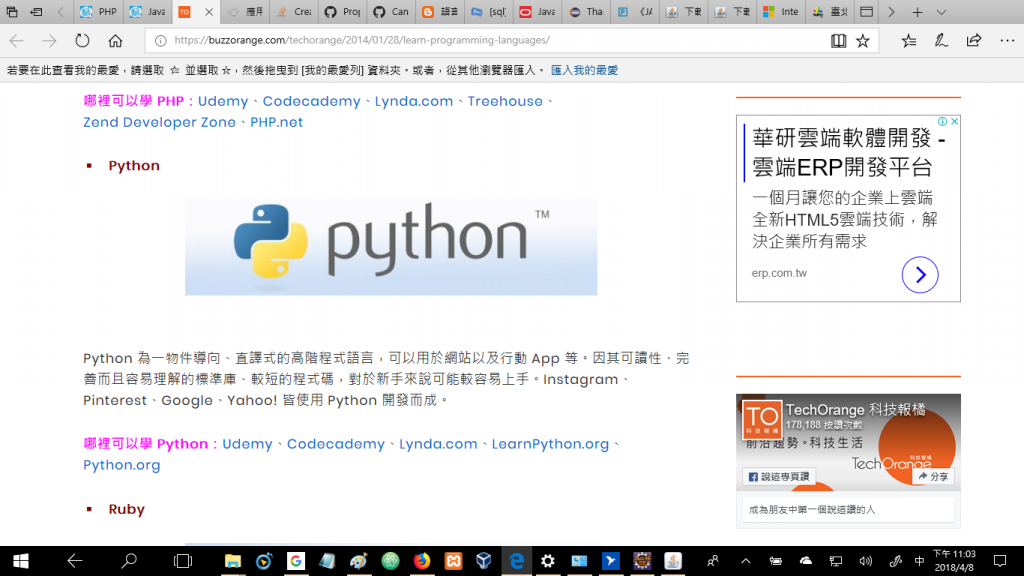
Task: Open the Windows Start menu
Action: click(x=21, y=561)
